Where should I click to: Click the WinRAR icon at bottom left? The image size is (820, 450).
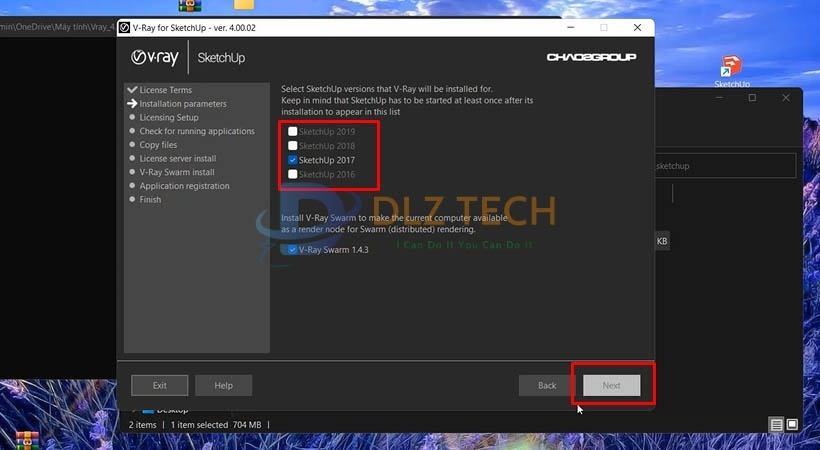coord(26,440)
